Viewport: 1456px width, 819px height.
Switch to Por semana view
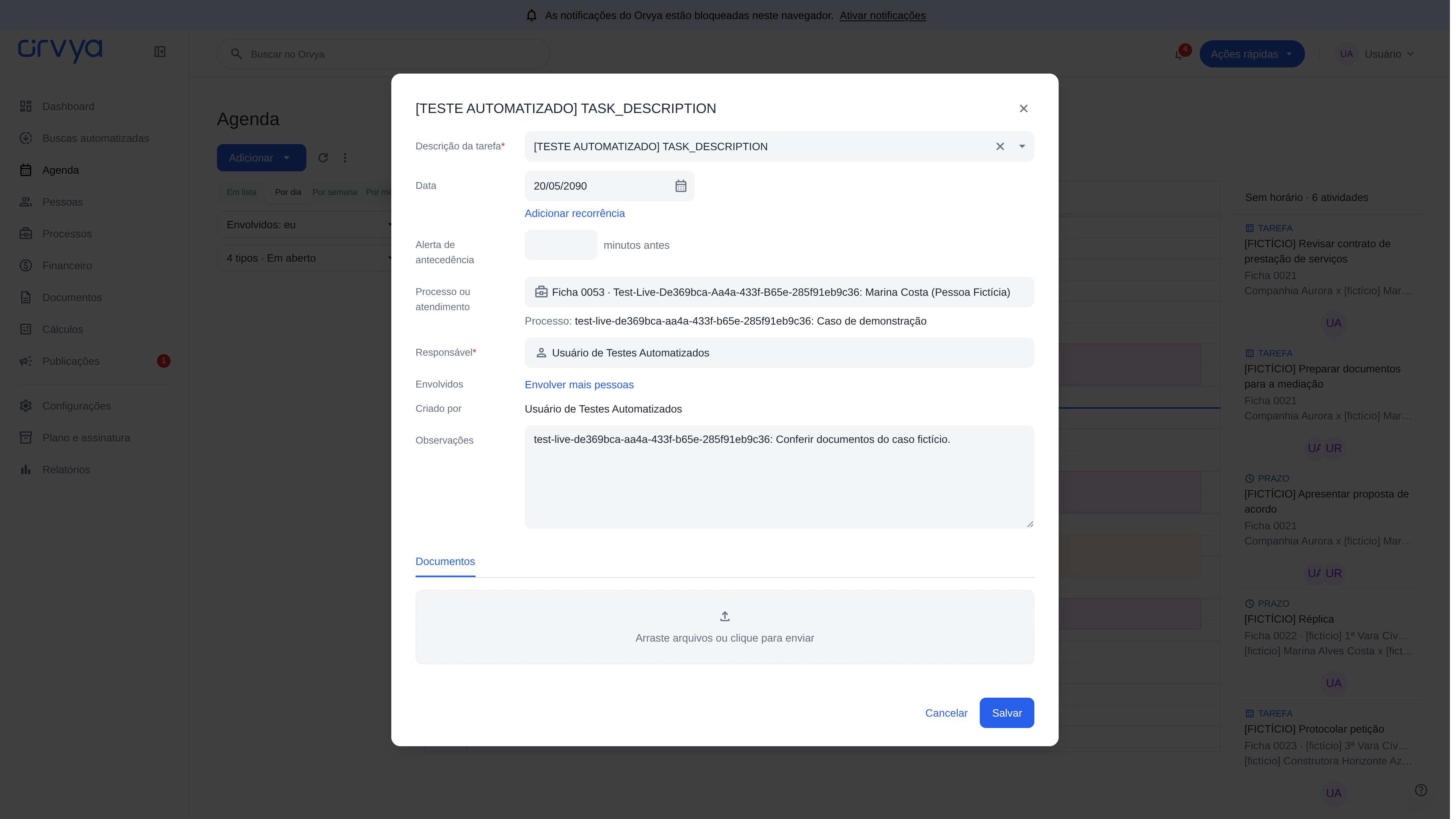click(334, 192)
